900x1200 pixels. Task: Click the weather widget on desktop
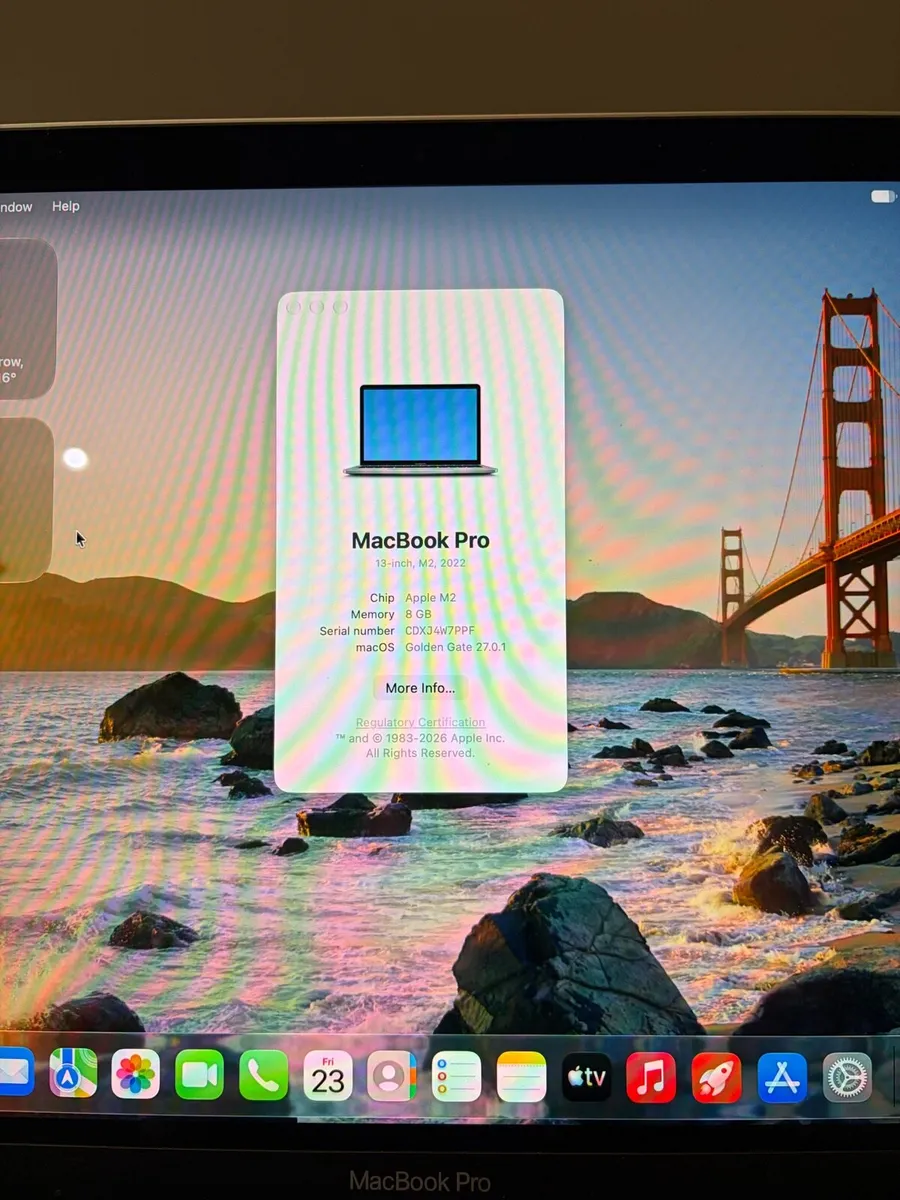point(27,318)
